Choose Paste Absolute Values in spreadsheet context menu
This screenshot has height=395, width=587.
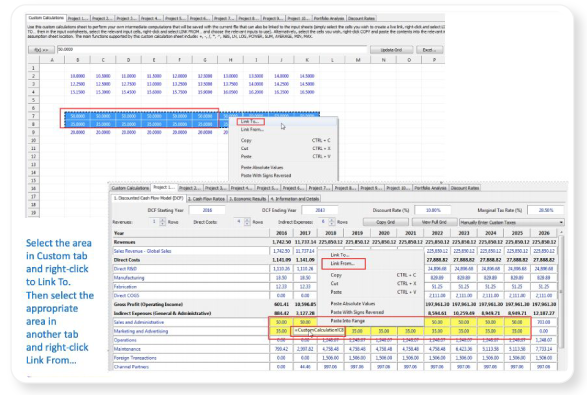(x=262, y=167)
